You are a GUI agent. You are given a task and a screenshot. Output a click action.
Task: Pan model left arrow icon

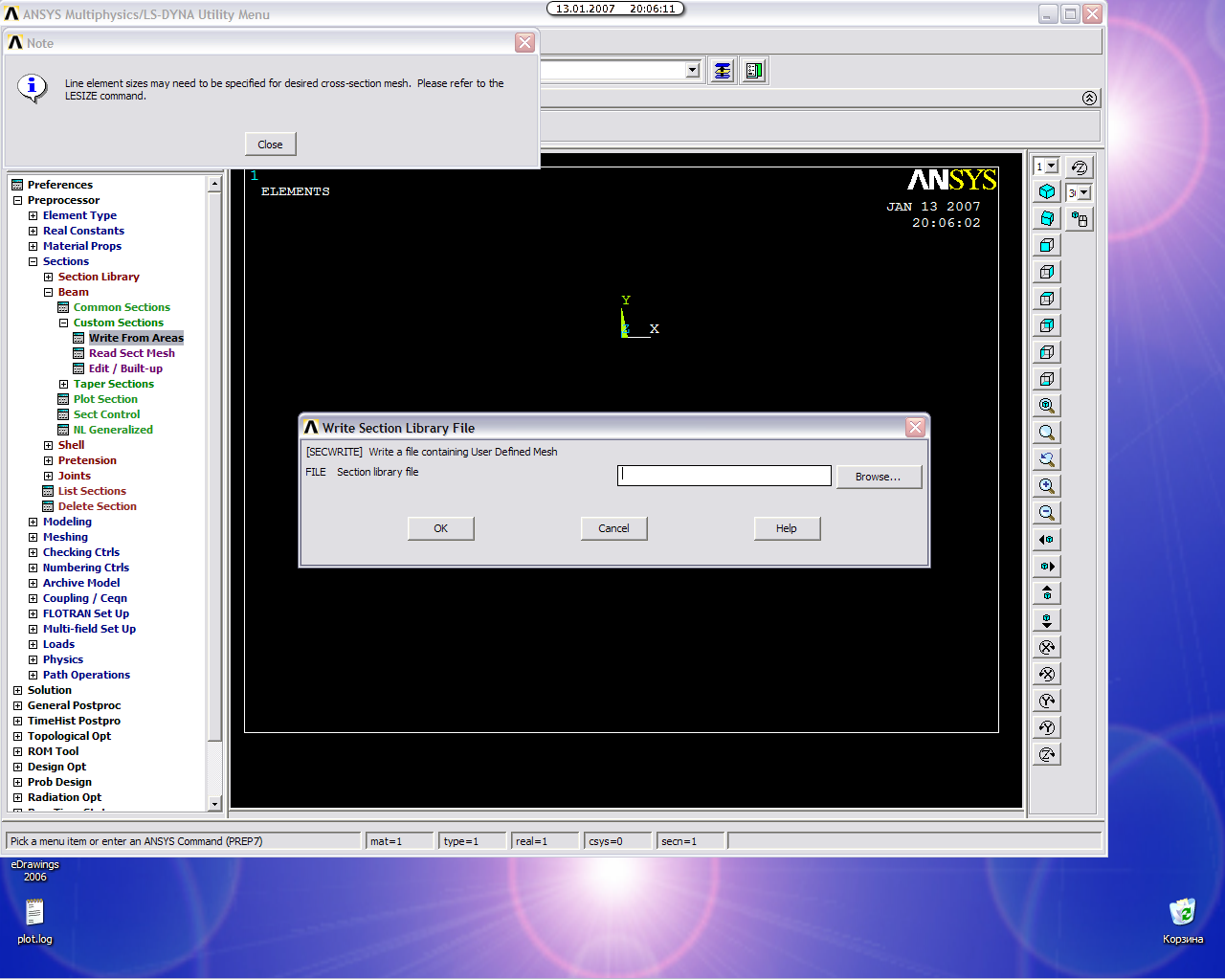point(1047,540)
